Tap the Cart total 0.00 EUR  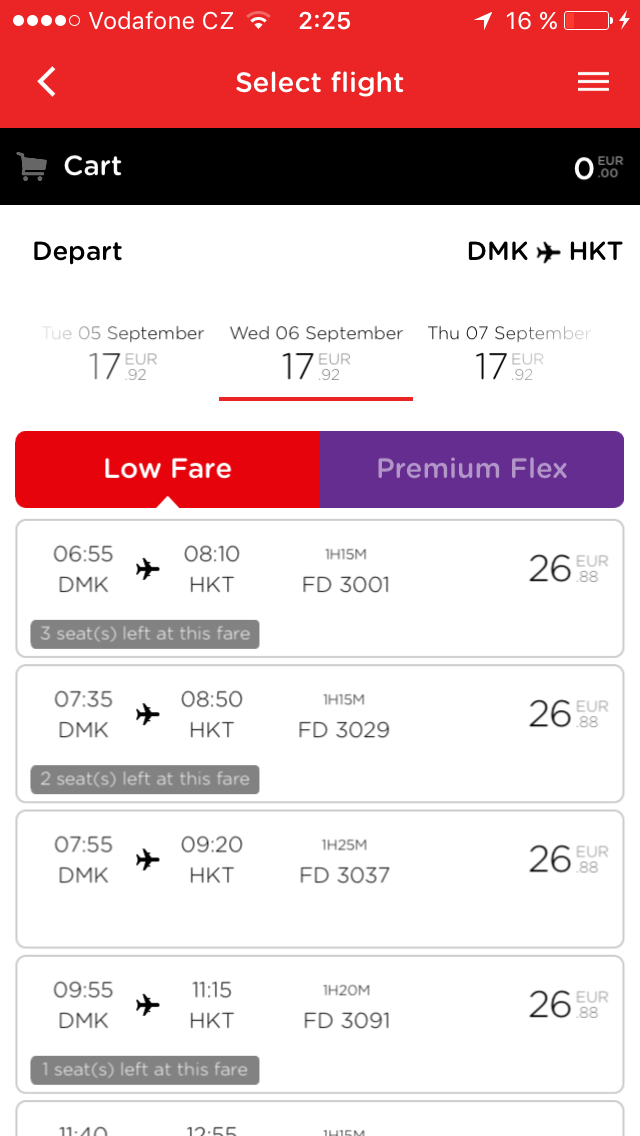point(598,167)
